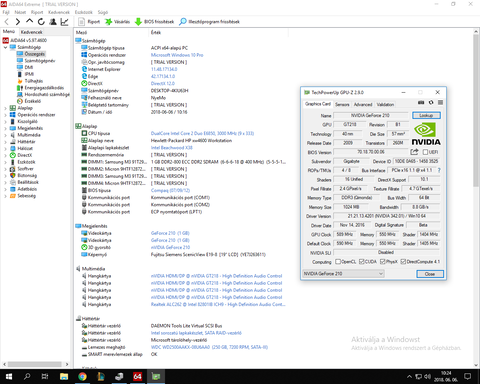Switch to AIDA64 taskbar icon
This screenshot has height=384, width=480.
tap(137, 377)
